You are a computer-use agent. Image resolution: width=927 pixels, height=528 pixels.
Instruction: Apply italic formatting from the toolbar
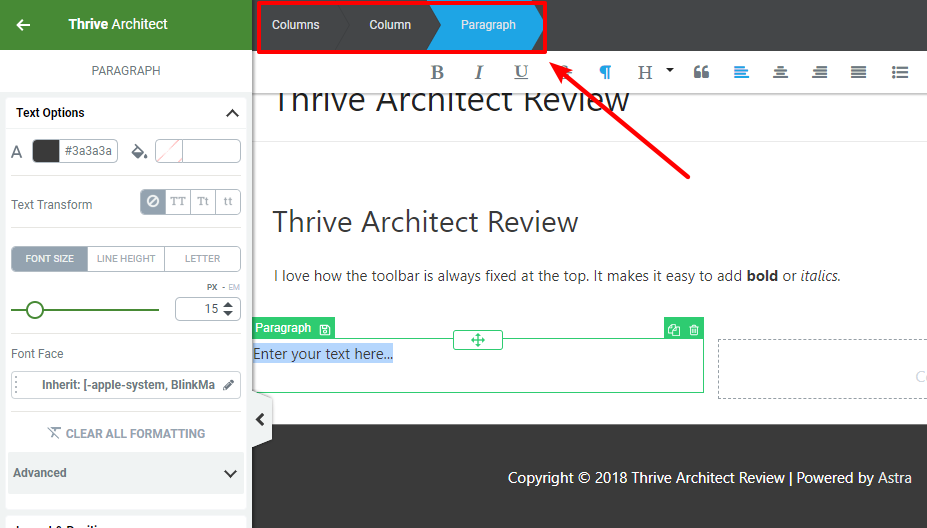[479, 72]
